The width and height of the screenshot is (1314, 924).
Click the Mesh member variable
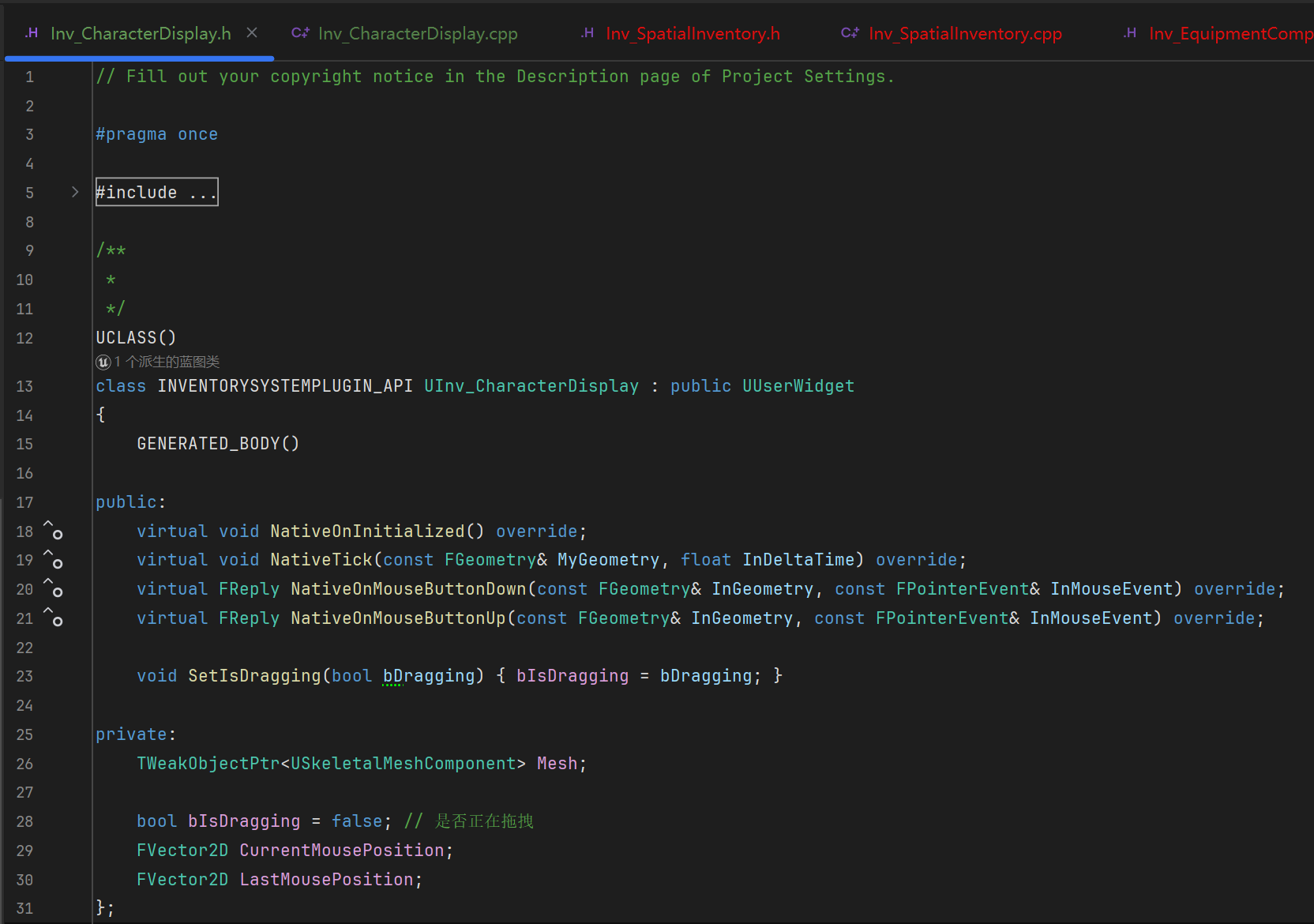pyautogui.click(x=558, y=764)
